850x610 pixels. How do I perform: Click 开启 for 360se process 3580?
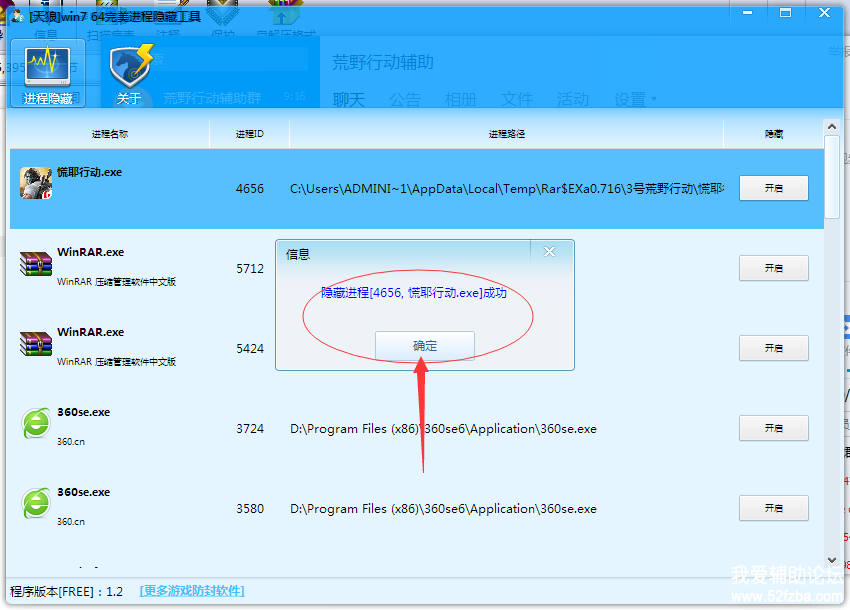(774, 508)
